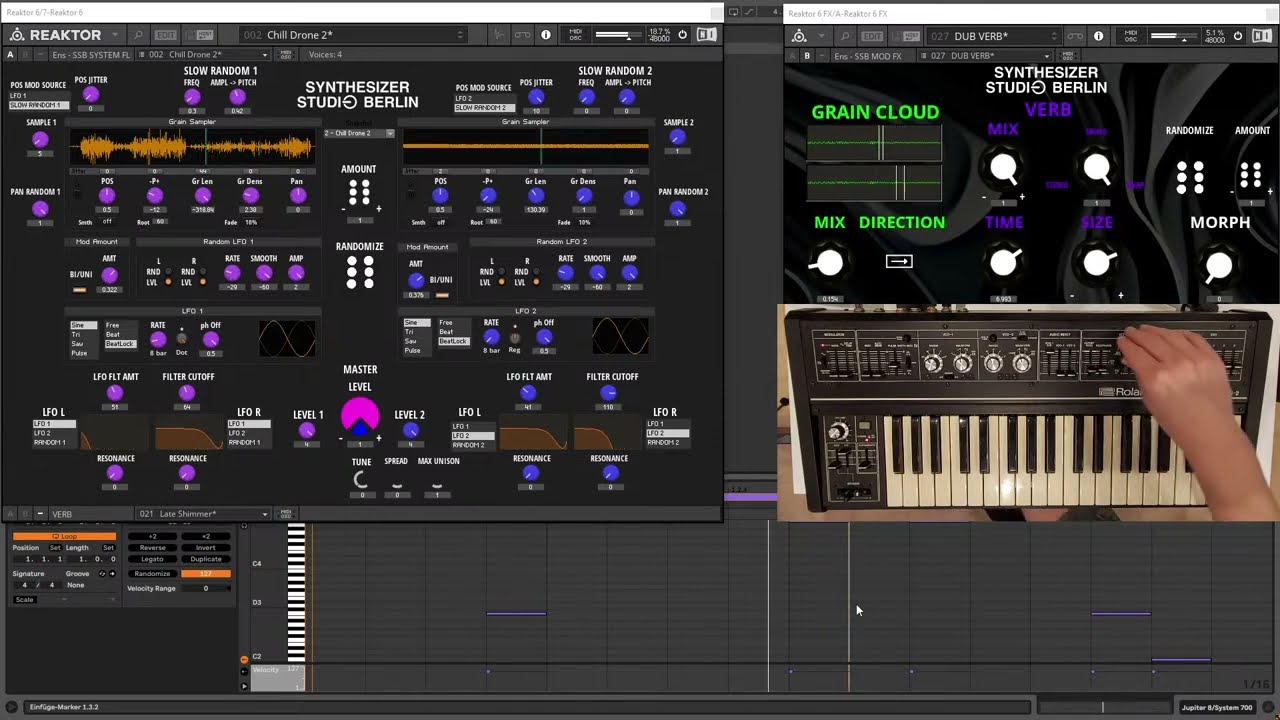This screenshot has width=1280, height=720.
Task: Click the Reaktor logo in the left window
Action: coord(56,35)
